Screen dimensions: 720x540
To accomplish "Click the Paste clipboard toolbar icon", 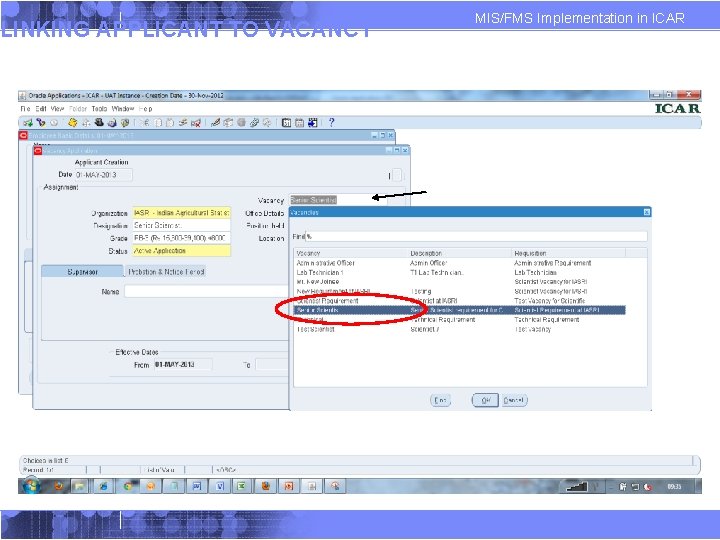I will tap(170, 123).
